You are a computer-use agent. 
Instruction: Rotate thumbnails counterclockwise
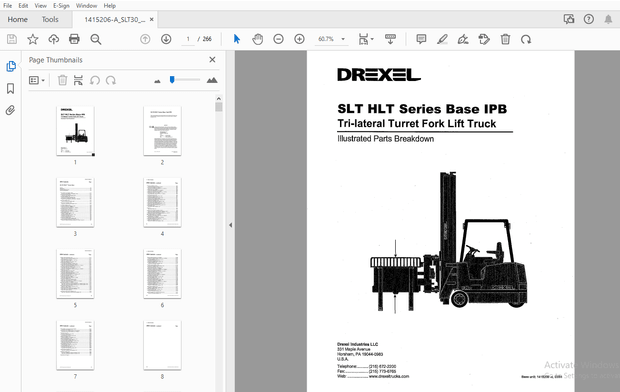(95, 80)
